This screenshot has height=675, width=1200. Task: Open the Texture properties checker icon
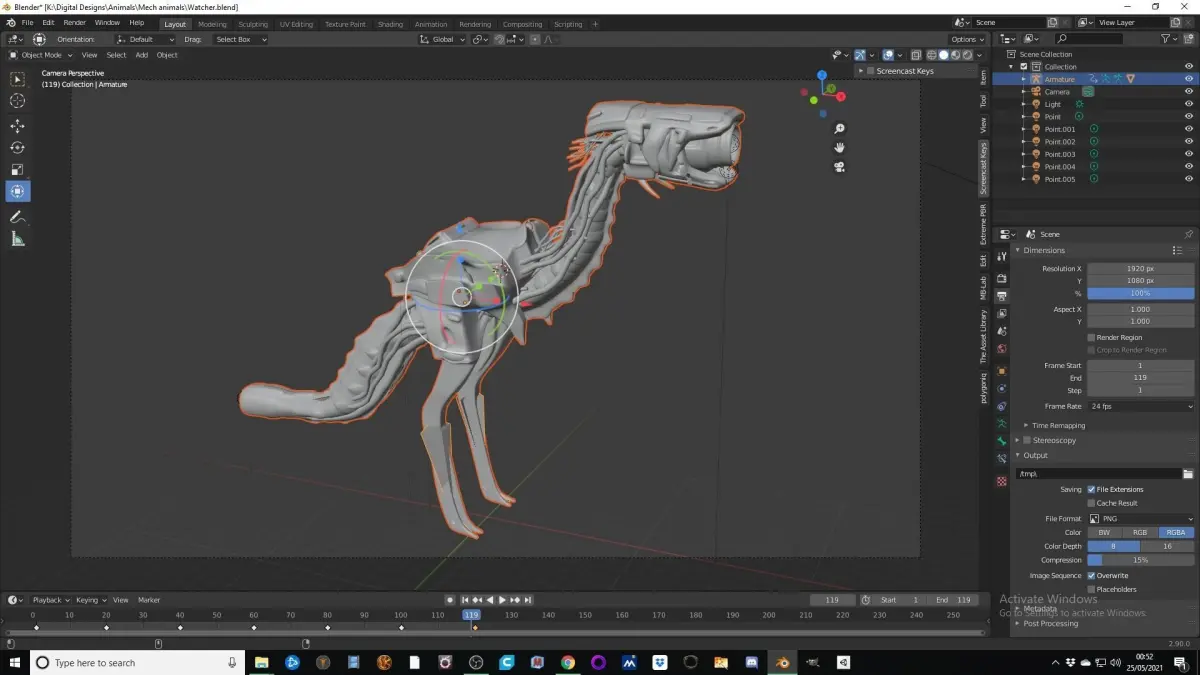click(1001, 481)
